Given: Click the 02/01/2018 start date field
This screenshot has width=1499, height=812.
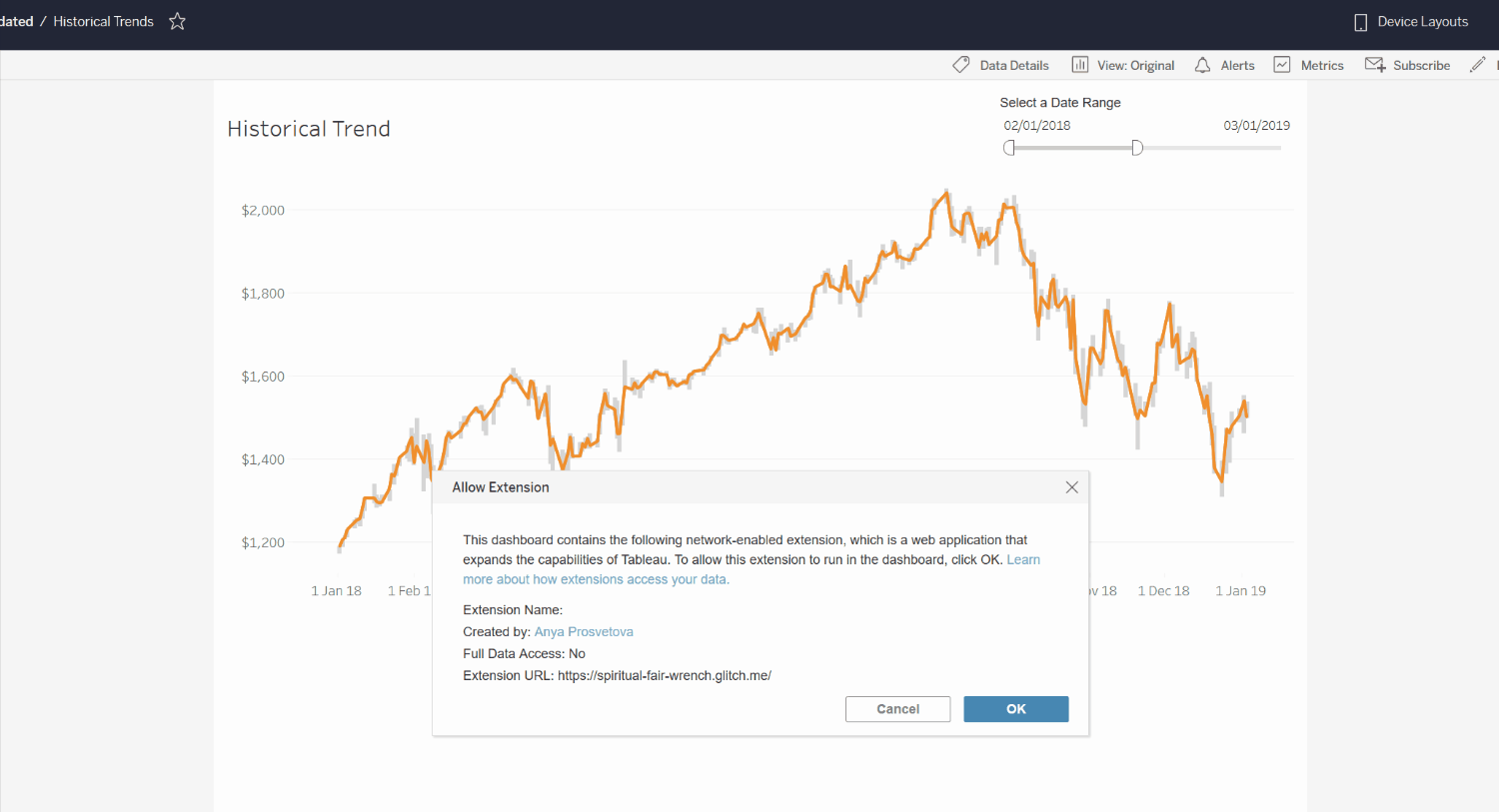Looking at the screenshot, I should point(1037,126).
